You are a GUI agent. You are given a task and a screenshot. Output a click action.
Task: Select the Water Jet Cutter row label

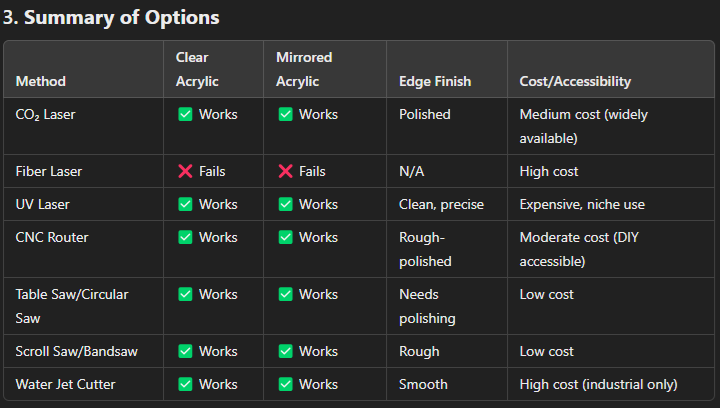click(x=65, y=384)
